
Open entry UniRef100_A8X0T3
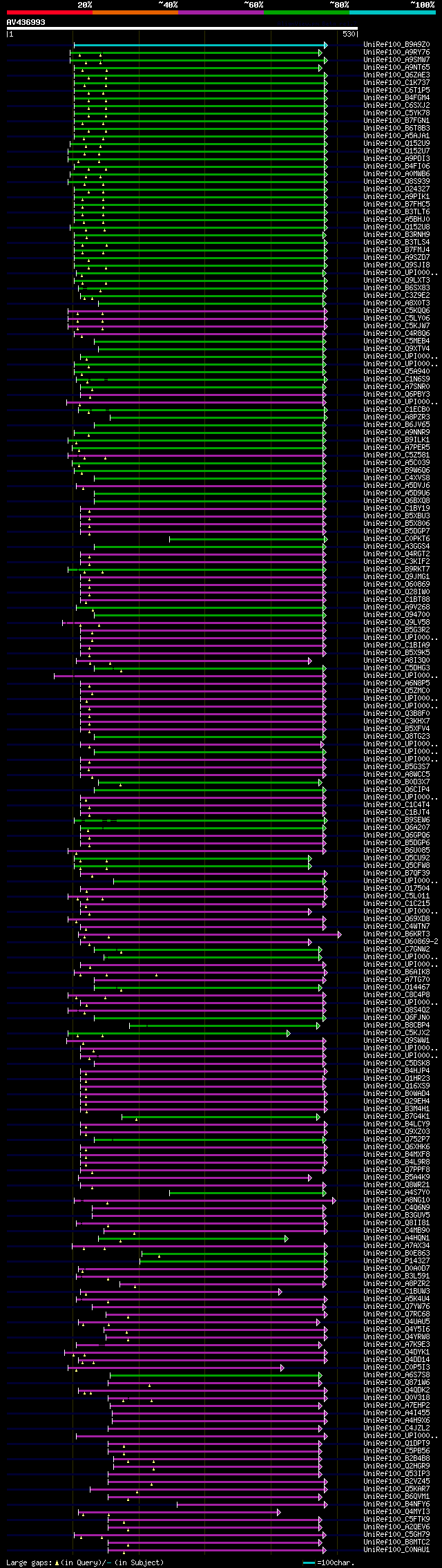396,303
